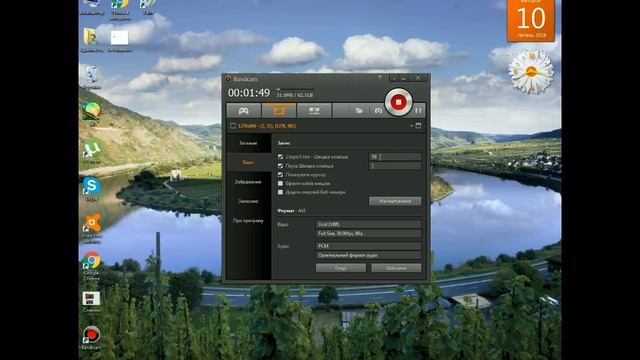Open the Відео tab in the sidebar
Image resolution: width=640 pixels, height=360 pixels.
(x=248, y=162)
